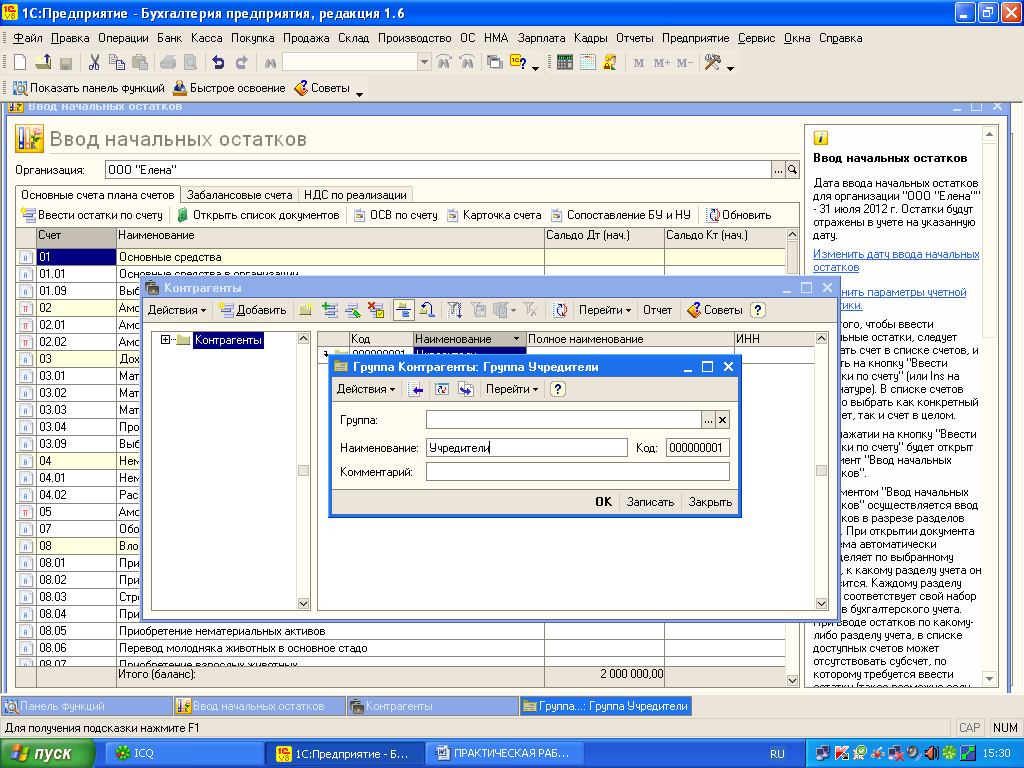1024x768 pixels.
Task: Click the windows list icon in main toolbar
Action: [495, 63]
